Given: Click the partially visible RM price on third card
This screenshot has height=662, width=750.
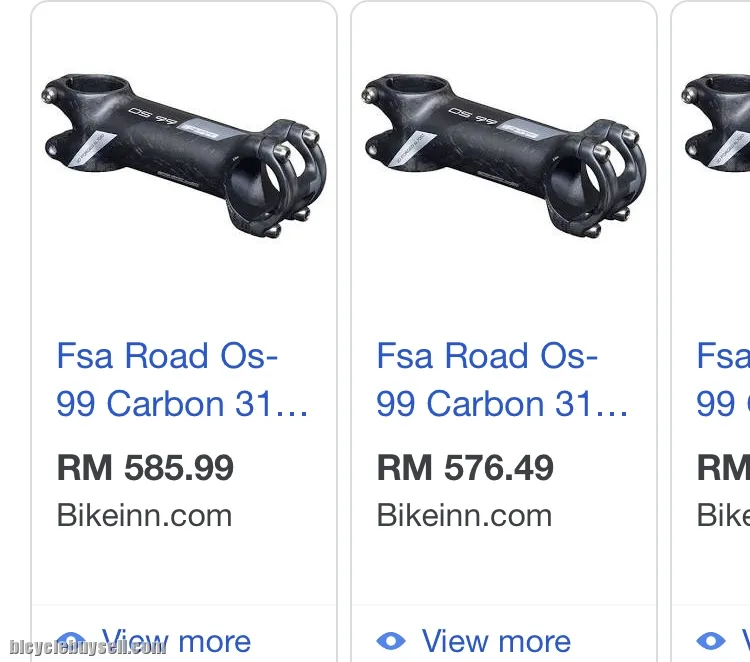Looking at the screenshot, I should point(722,468).
